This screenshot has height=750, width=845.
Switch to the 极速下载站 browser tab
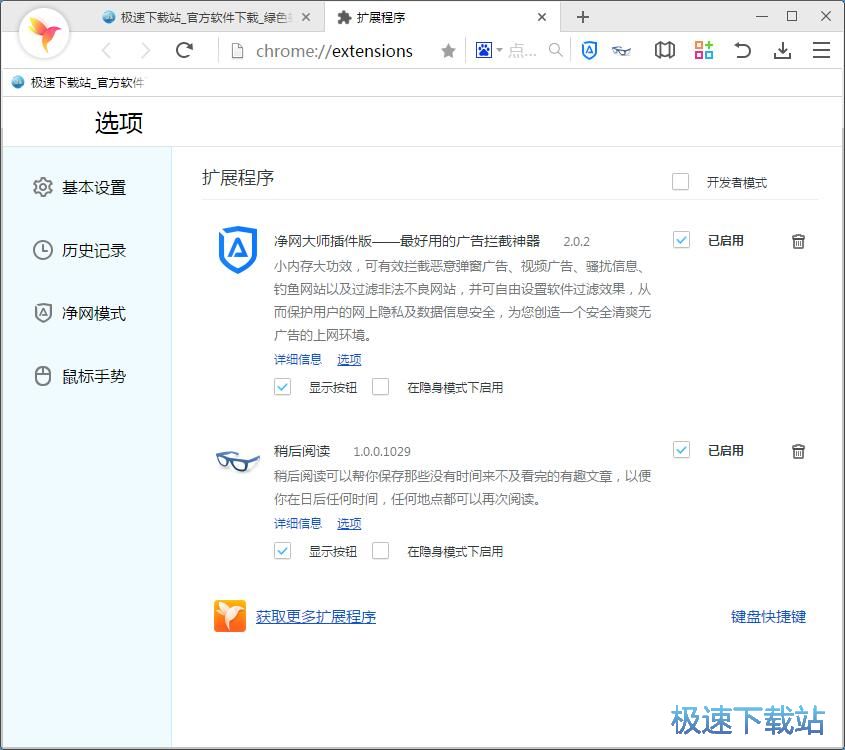click(205, 17)
